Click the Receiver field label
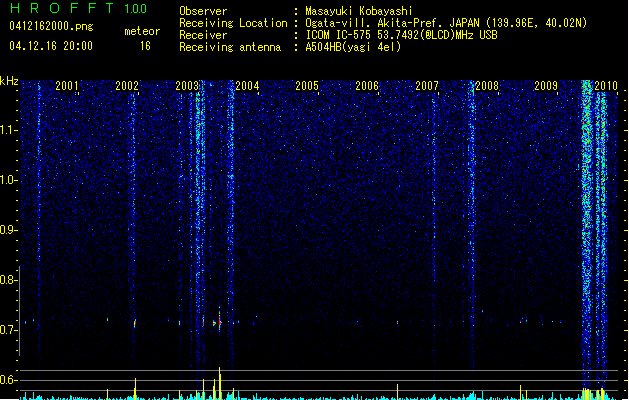Viewport: 629px width, 400px height. click(x=203, y=35)
